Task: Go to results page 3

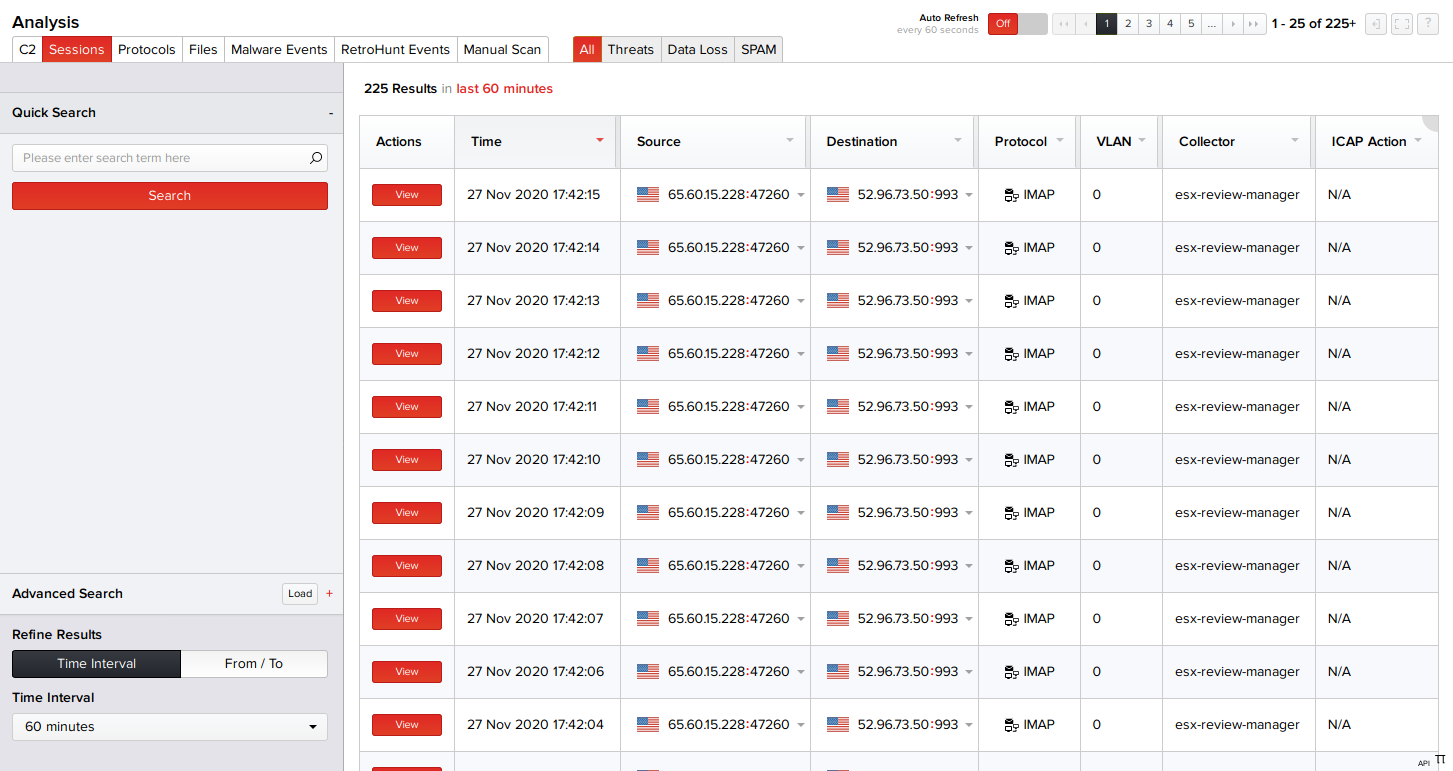Action: coord(1149,24)
